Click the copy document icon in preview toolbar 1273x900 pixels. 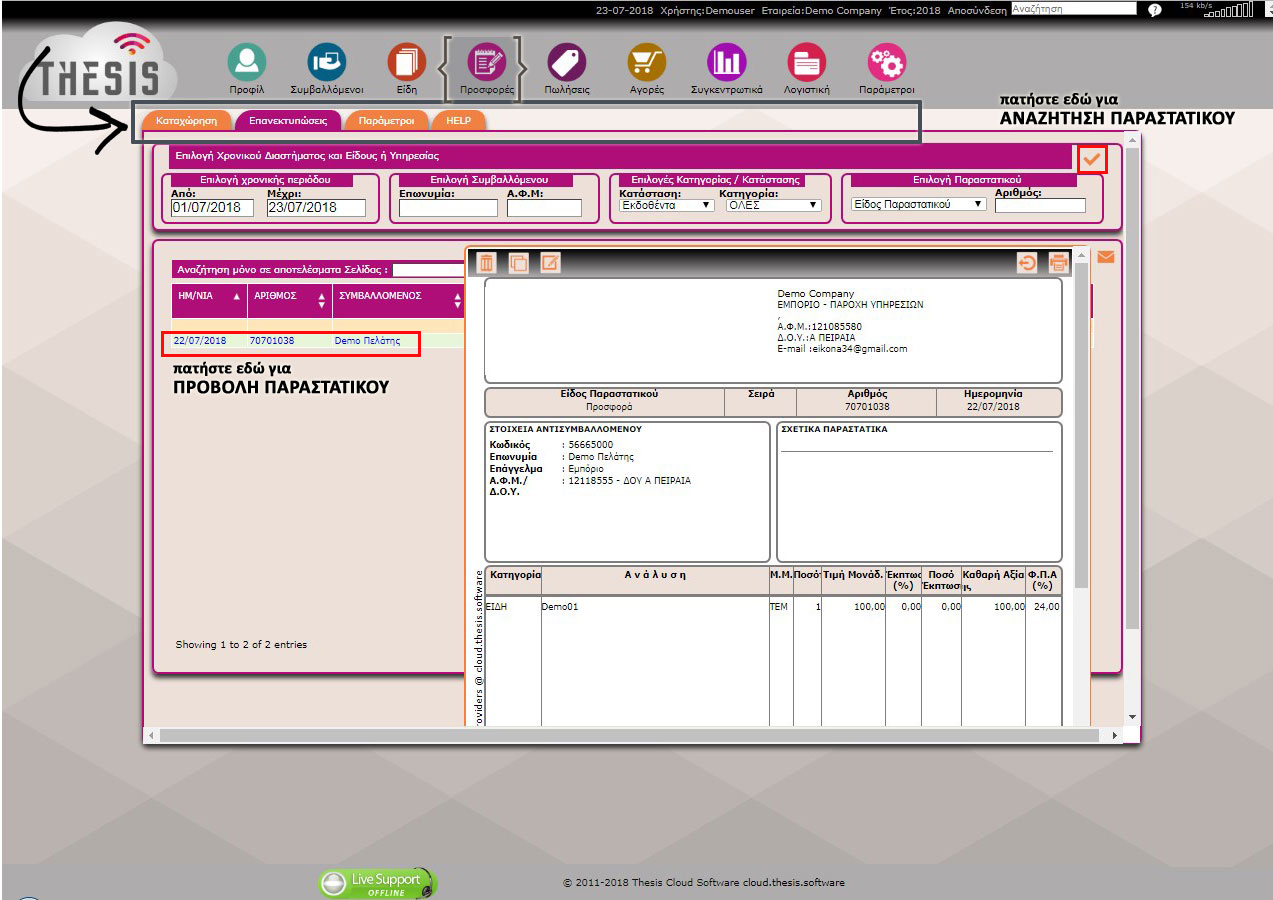point(518,263)
